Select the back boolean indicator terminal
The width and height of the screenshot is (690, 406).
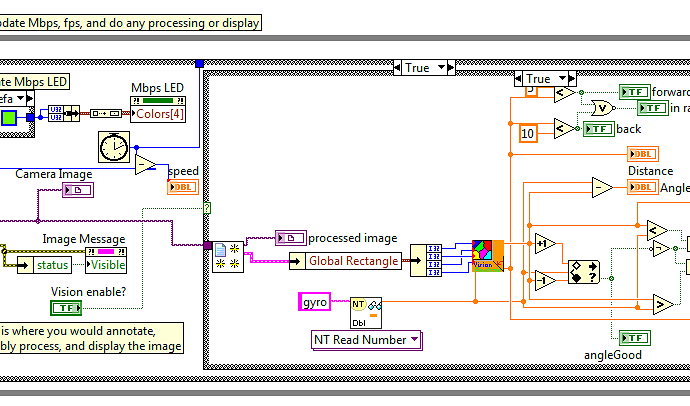pos(599,129)
